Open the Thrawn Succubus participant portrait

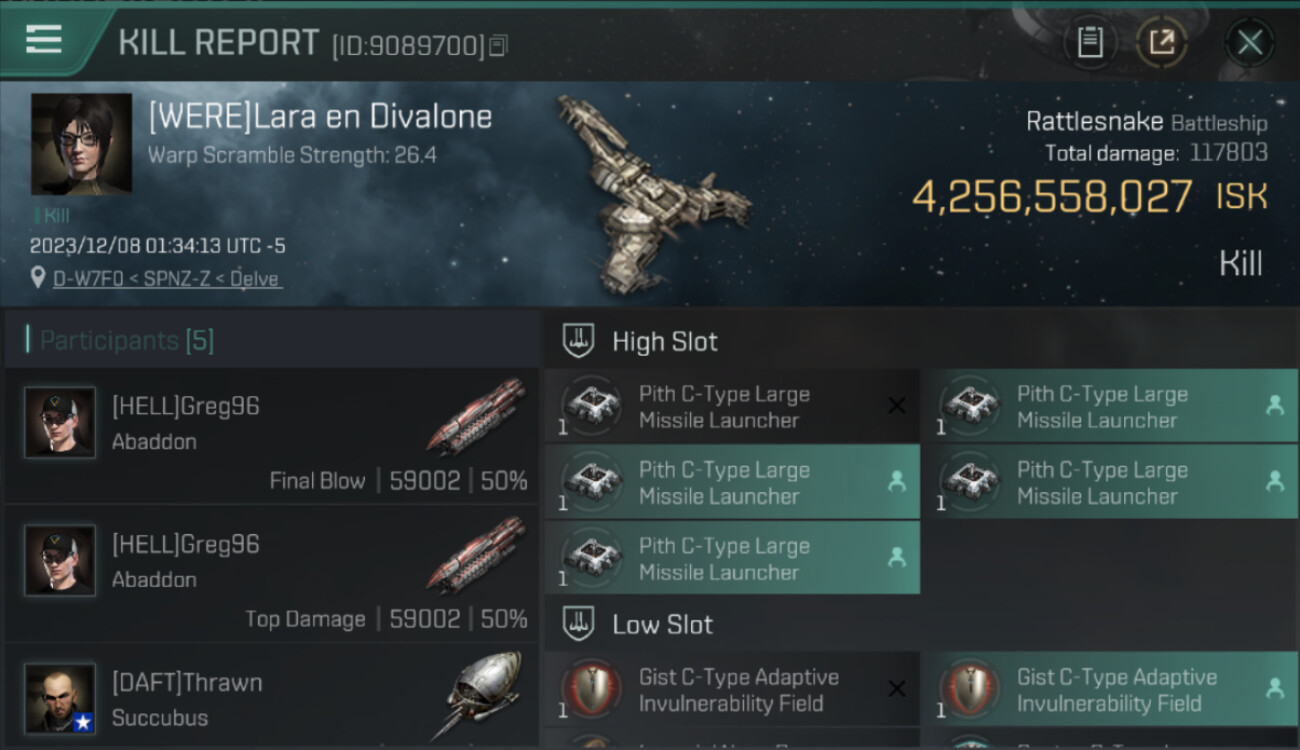coord(60,698)
